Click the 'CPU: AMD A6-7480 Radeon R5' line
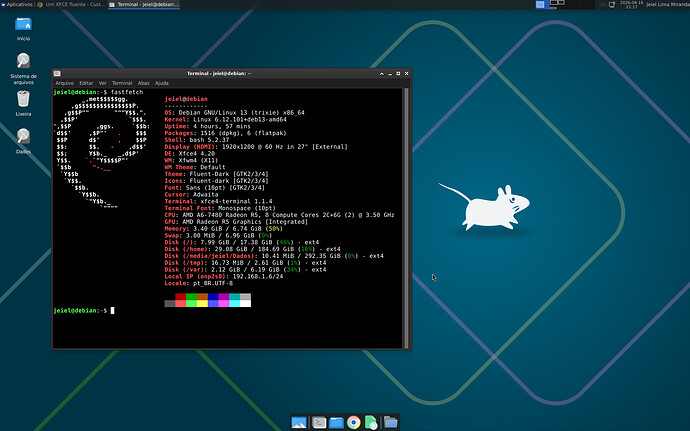Screen dimensions: 690x431 point(279,215)
